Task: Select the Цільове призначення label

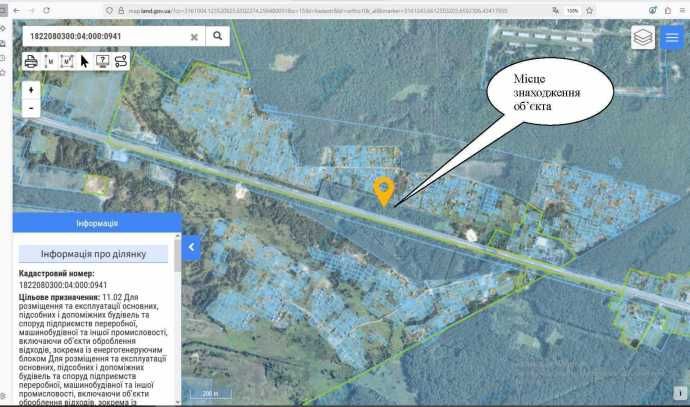Action: click(59, 297)
